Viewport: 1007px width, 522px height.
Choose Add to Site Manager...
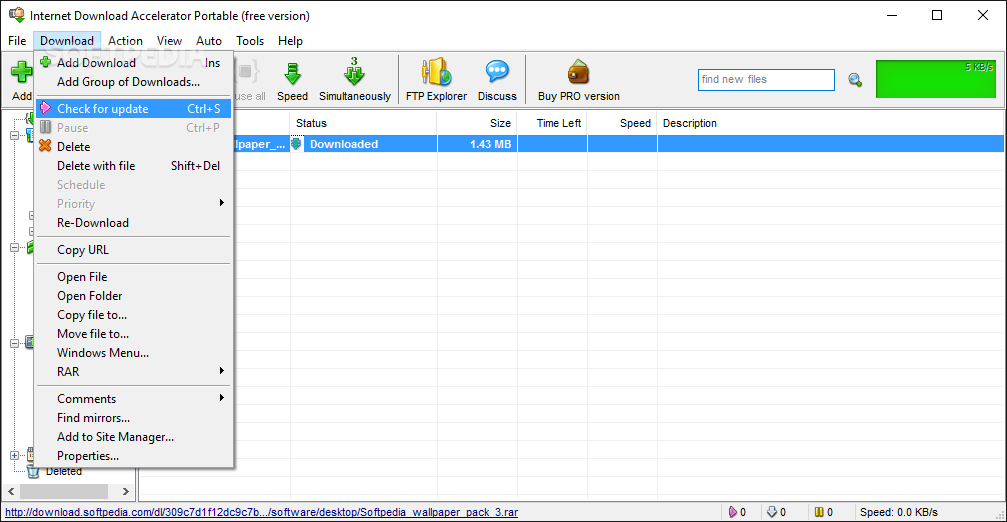pos(134,437)
